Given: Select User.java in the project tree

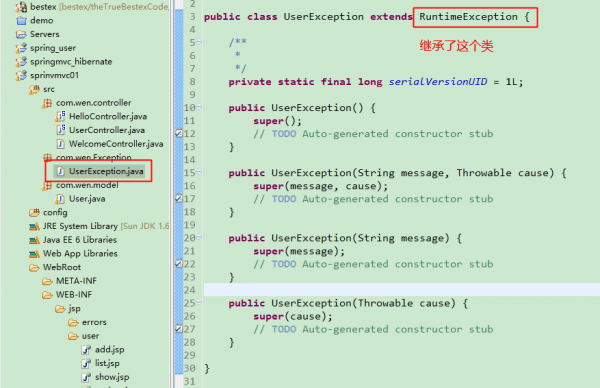Looking at the screenshot, I should 87,199.
